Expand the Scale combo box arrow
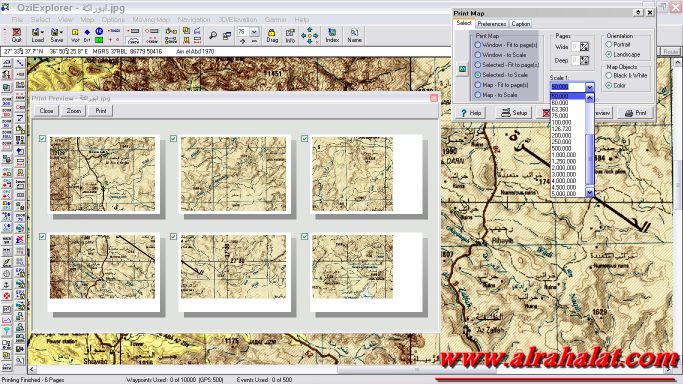Image resolution: width=683 pixels, height=384 pixels. click(589, 87)
